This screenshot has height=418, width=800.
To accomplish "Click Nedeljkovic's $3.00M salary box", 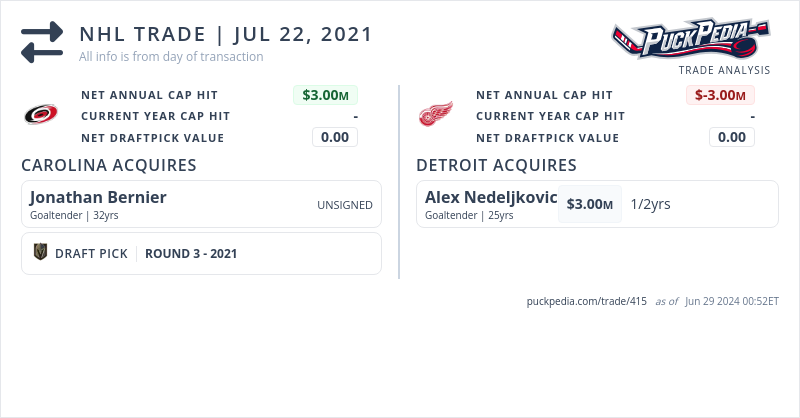I will 589,204.
